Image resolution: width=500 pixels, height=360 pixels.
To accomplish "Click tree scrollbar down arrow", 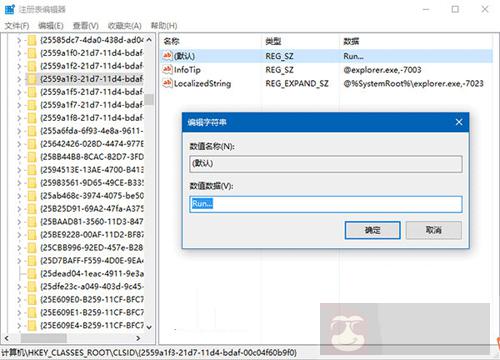I will [x=149, y=327].
